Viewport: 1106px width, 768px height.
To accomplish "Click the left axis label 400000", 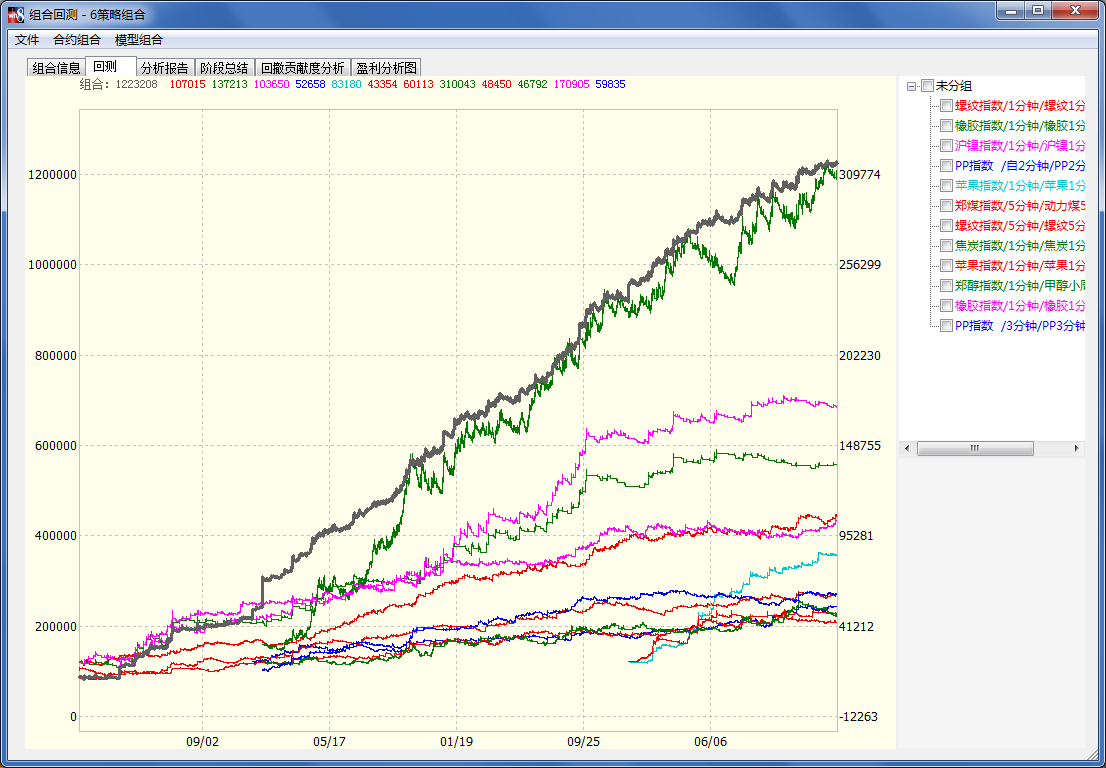I will click(x=56, y=536).
